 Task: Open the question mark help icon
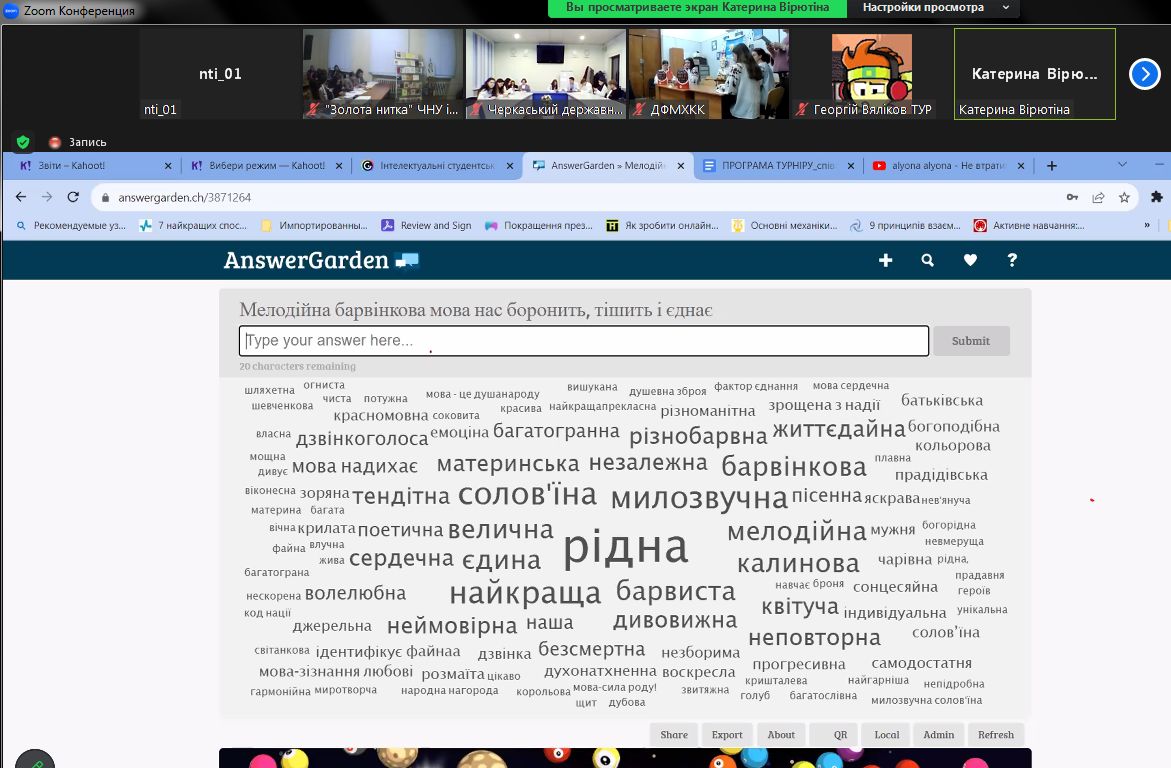click(x=1012, y=260)
